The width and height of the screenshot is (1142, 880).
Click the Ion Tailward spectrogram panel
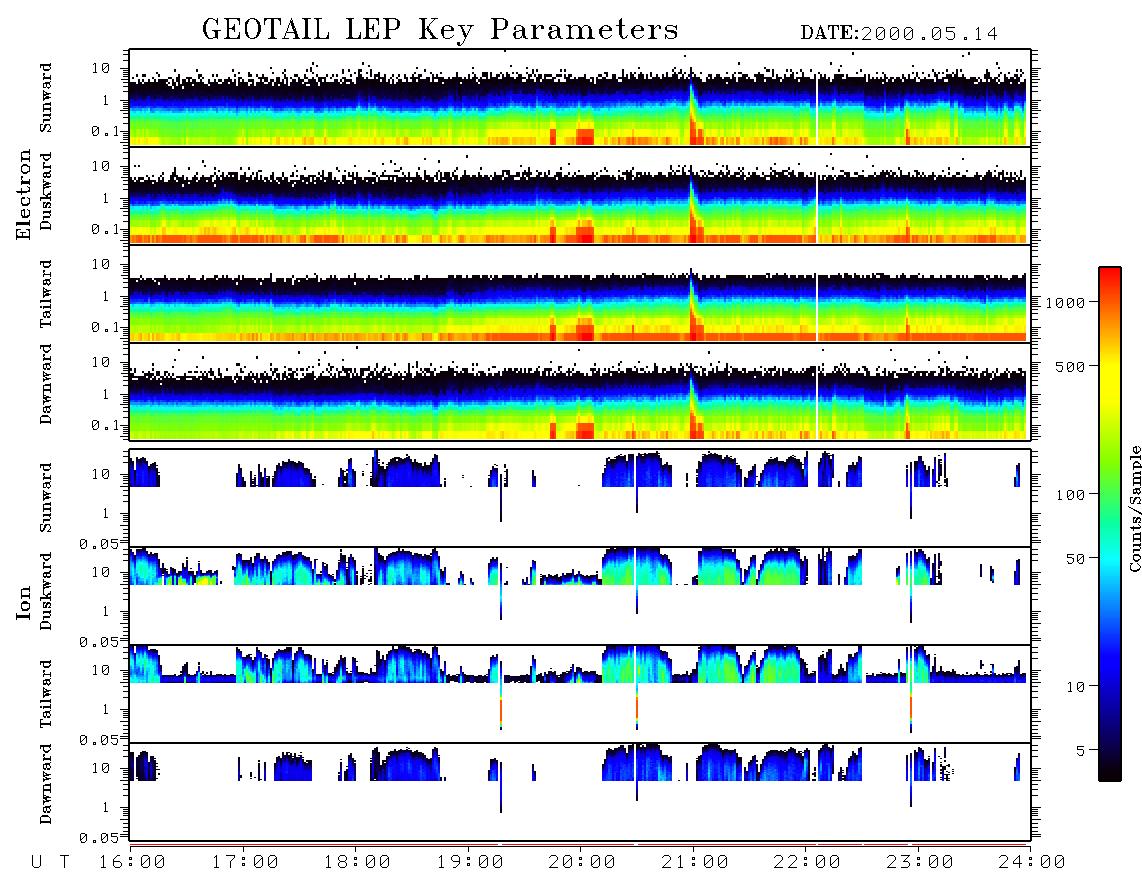[x=580, y=694]
